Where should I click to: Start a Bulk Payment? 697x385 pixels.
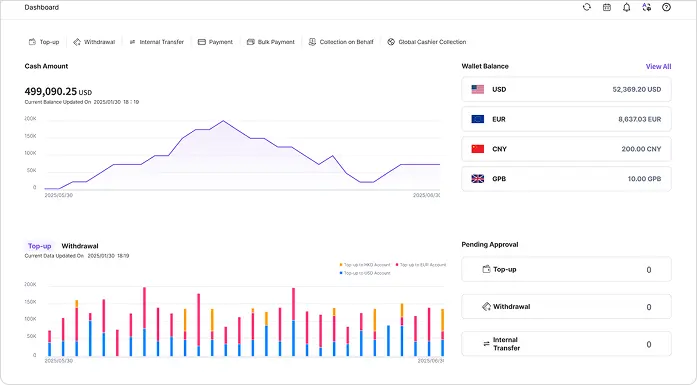click(x=271, y=42)
